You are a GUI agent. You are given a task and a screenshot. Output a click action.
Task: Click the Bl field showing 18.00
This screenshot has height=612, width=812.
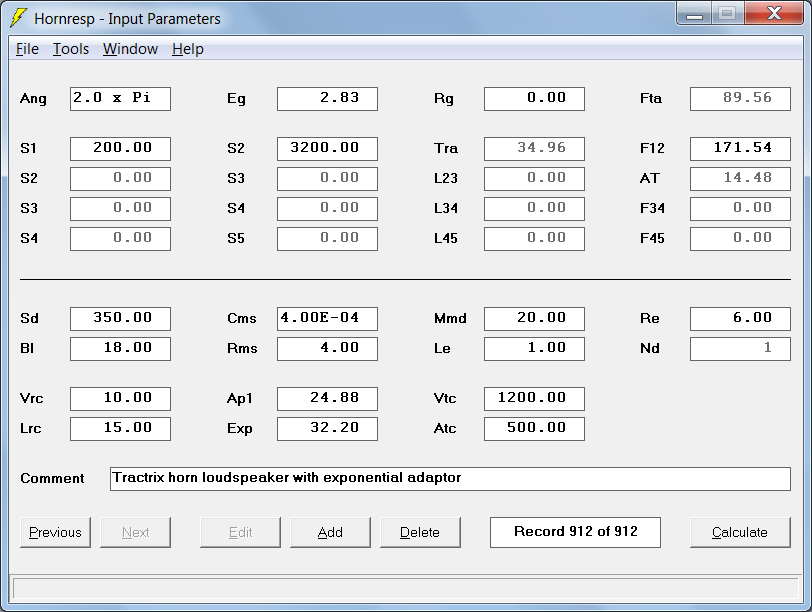(x=120, y=349)
